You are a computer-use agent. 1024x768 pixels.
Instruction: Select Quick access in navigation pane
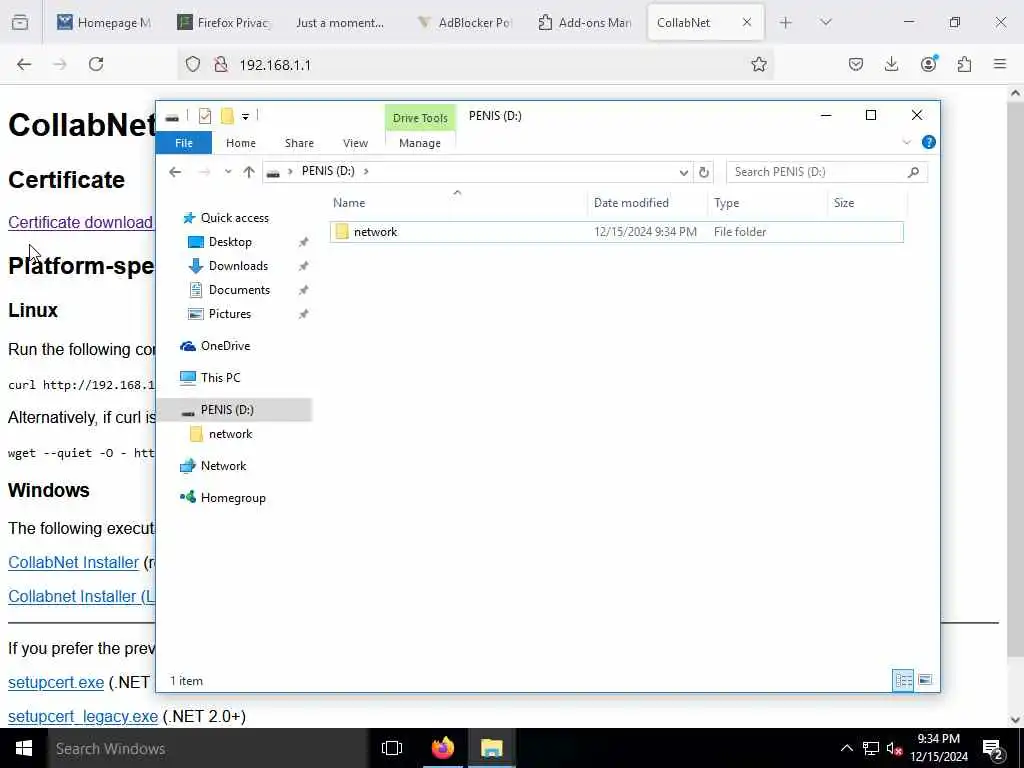(x=234, y=218)
